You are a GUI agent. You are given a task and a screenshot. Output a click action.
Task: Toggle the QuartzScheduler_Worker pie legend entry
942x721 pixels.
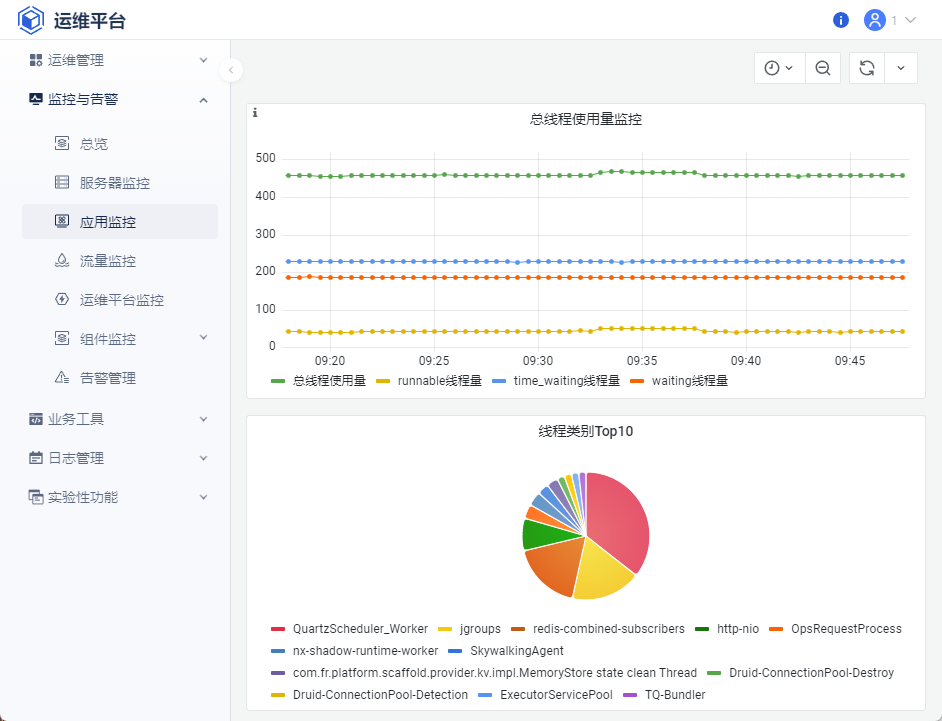pos(349,629)
